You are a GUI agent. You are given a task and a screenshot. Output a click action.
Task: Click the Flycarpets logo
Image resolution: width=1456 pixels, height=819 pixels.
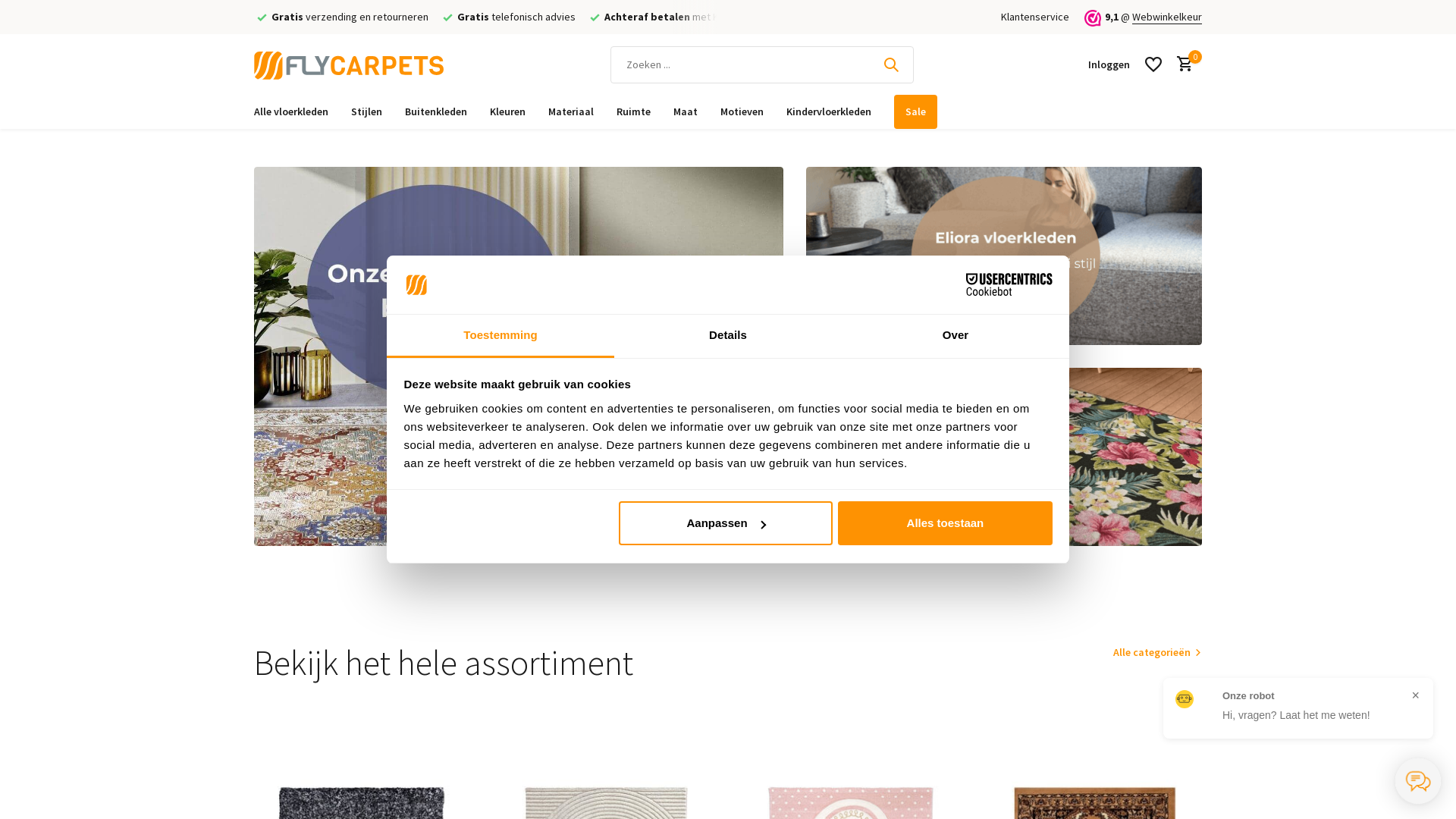349,65
